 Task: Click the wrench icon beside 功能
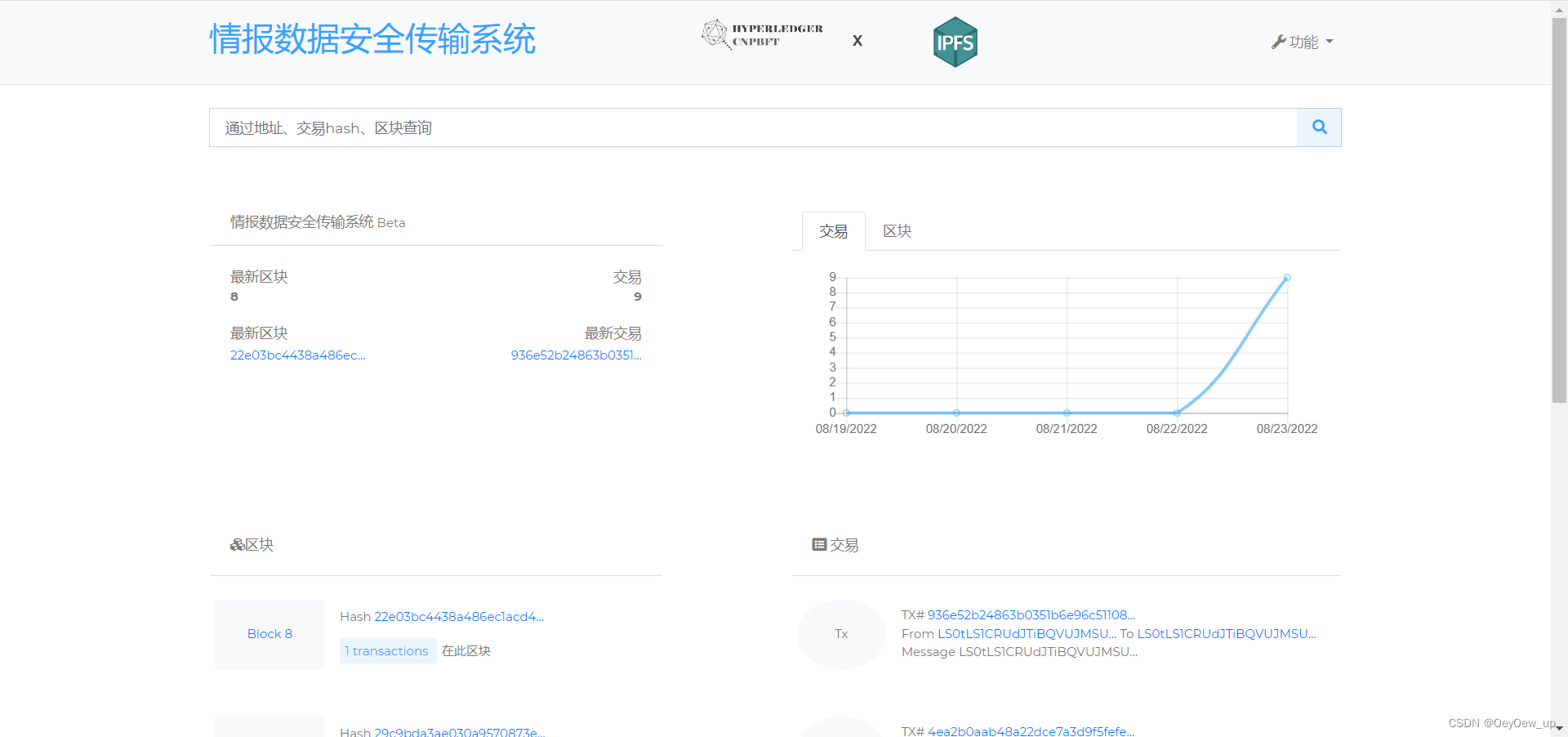tap(1278, 42)
